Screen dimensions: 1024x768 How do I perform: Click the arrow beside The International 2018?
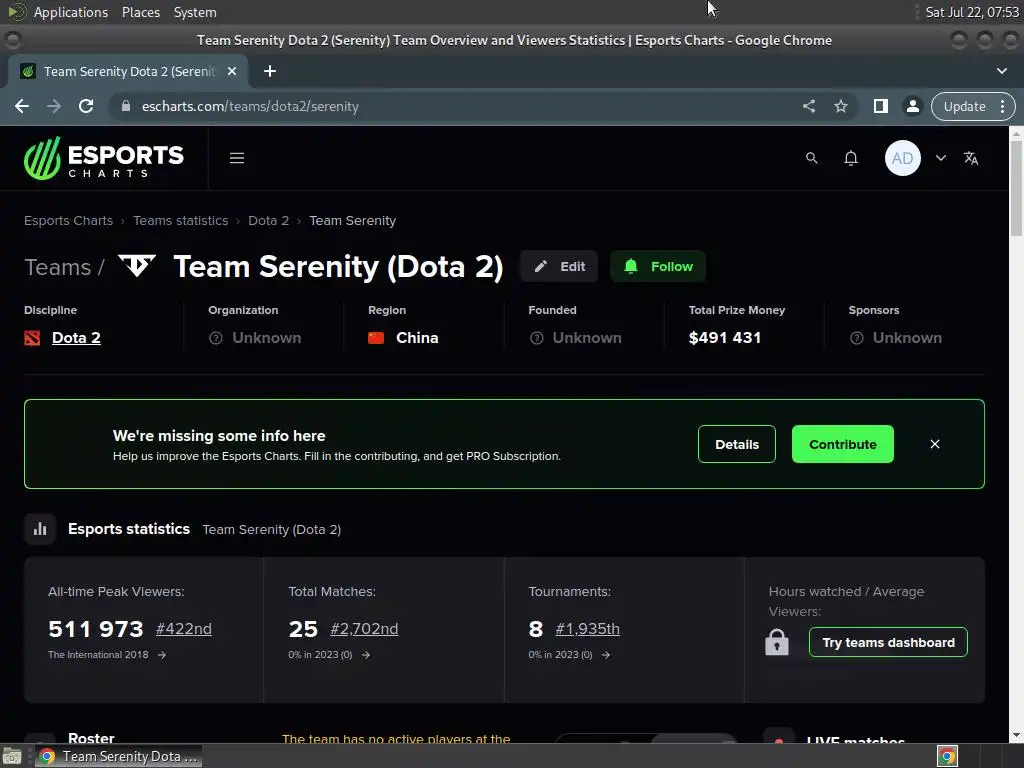pos(161,655)
